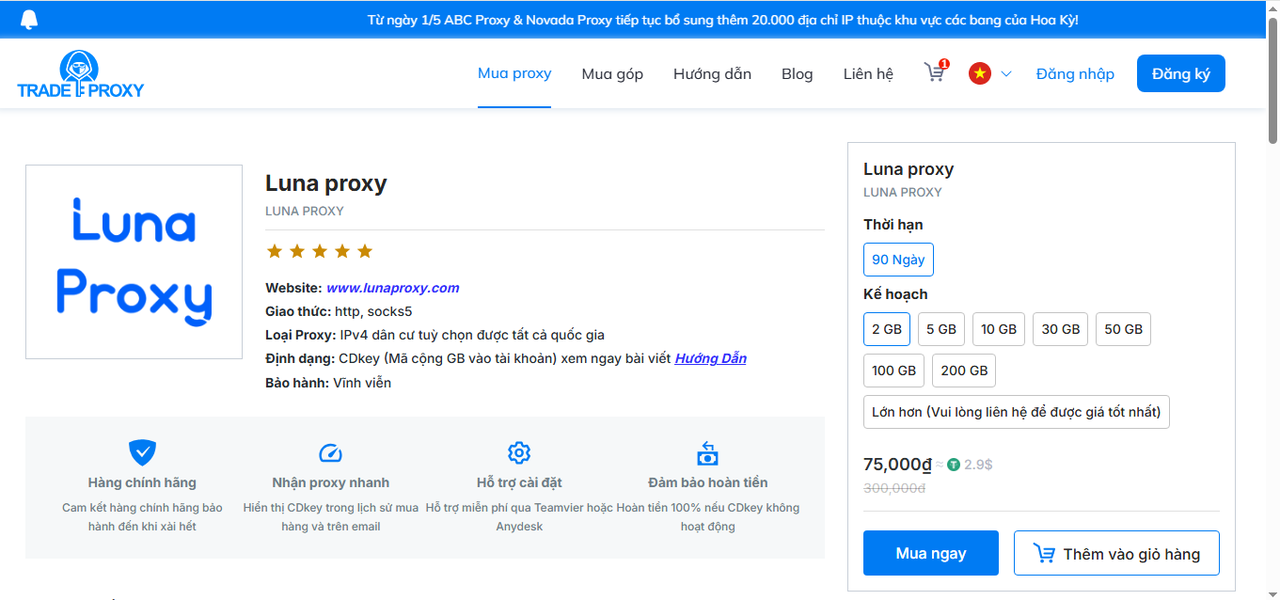
Task: Click the Hàng chính hãng shield icon
Action: [x=142, y=453]
